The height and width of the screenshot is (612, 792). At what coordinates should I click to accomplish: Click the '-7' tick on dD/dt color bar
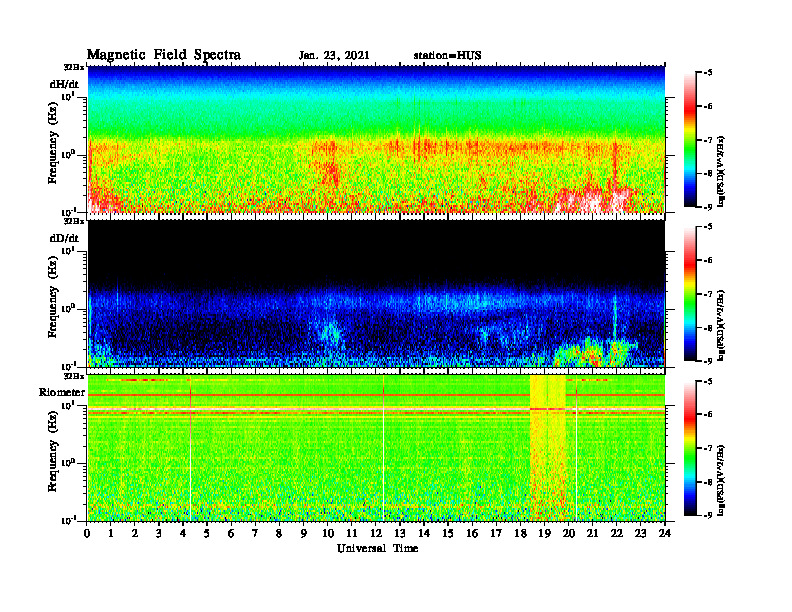[x=708, y=294]
